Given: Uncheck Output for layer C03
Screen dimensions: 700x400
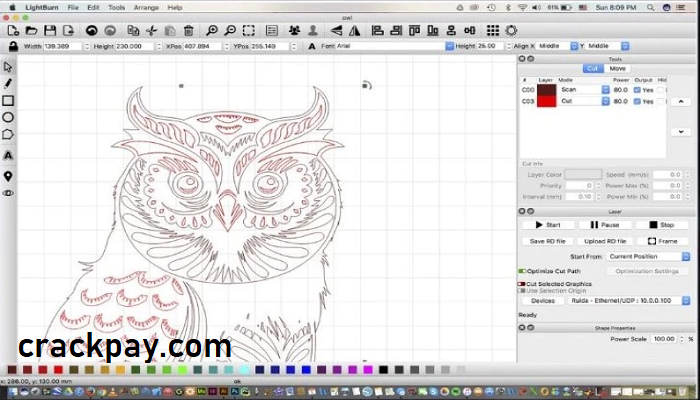Looking at the screenshot, I should [637, 101].
